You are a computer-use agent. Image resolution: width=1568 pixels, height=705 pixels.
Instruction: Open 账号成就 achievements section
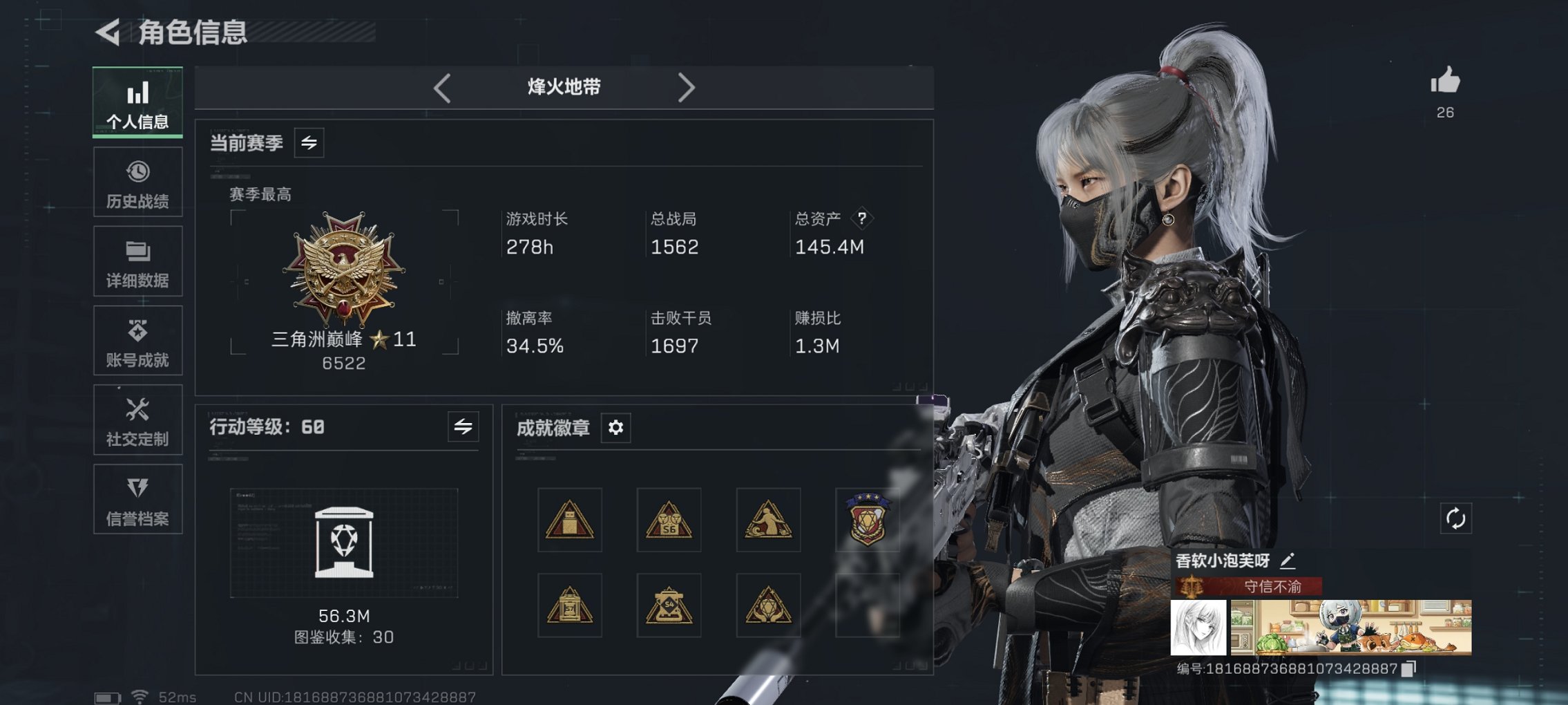point(137,341)
